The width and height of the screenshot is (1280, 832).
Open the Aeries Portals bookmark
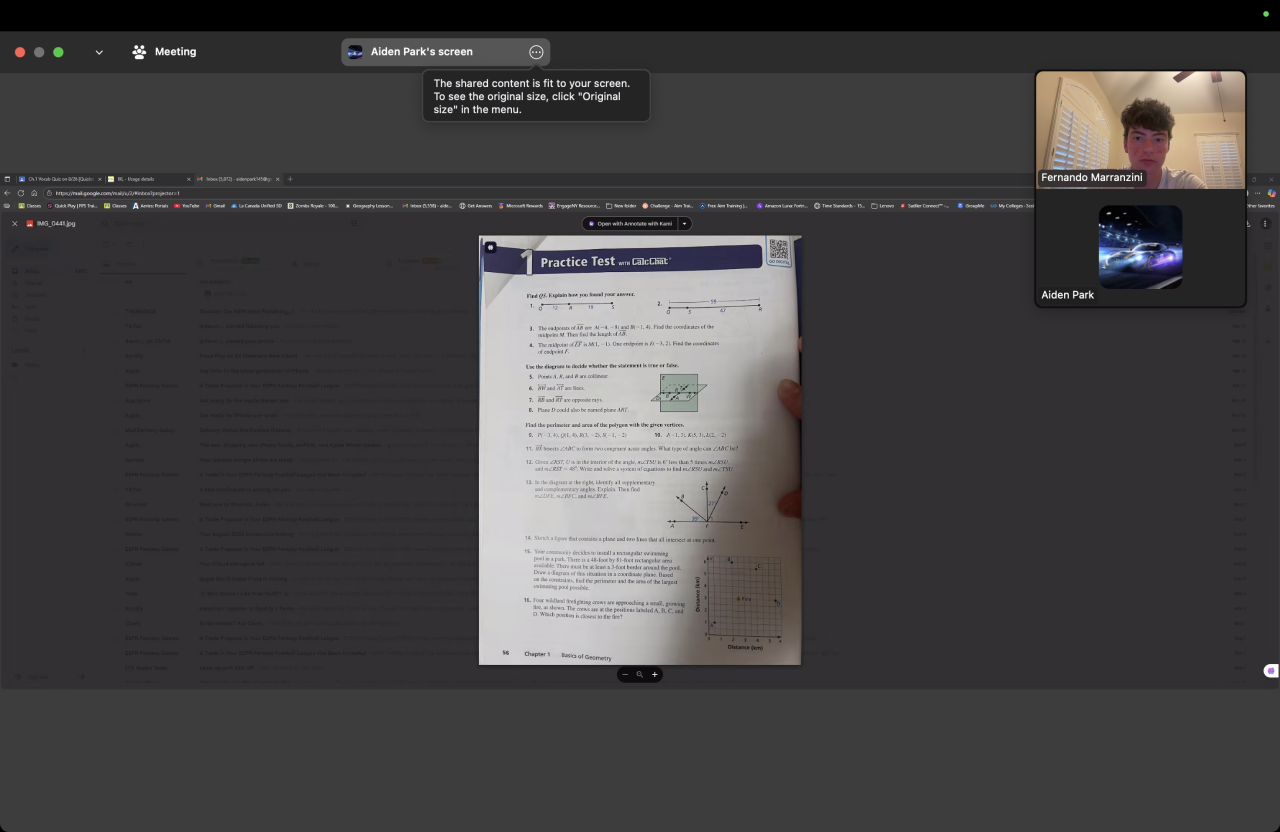(151, 206)
